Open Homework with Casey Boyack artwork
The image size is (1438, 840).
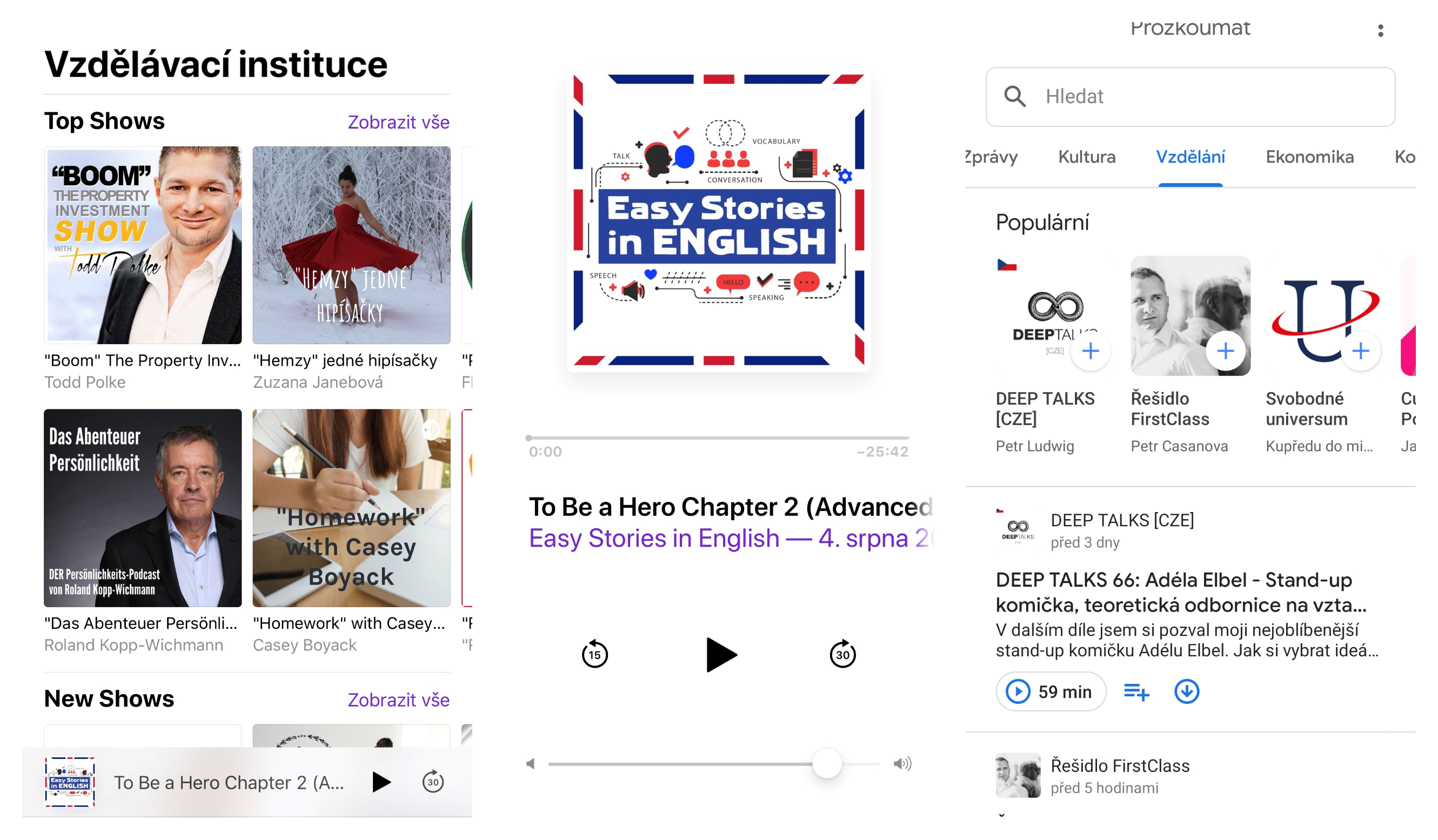[x=351, y=508]
